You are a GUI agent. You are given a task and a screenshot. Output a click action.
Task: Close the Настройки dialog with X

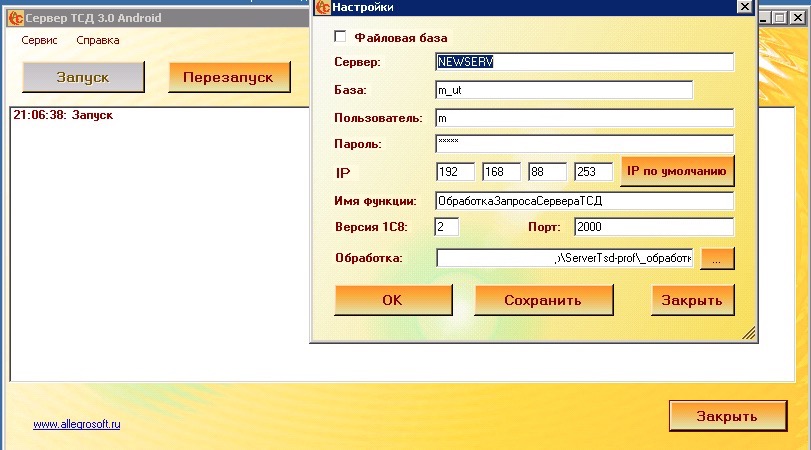(x=744, y=7)
